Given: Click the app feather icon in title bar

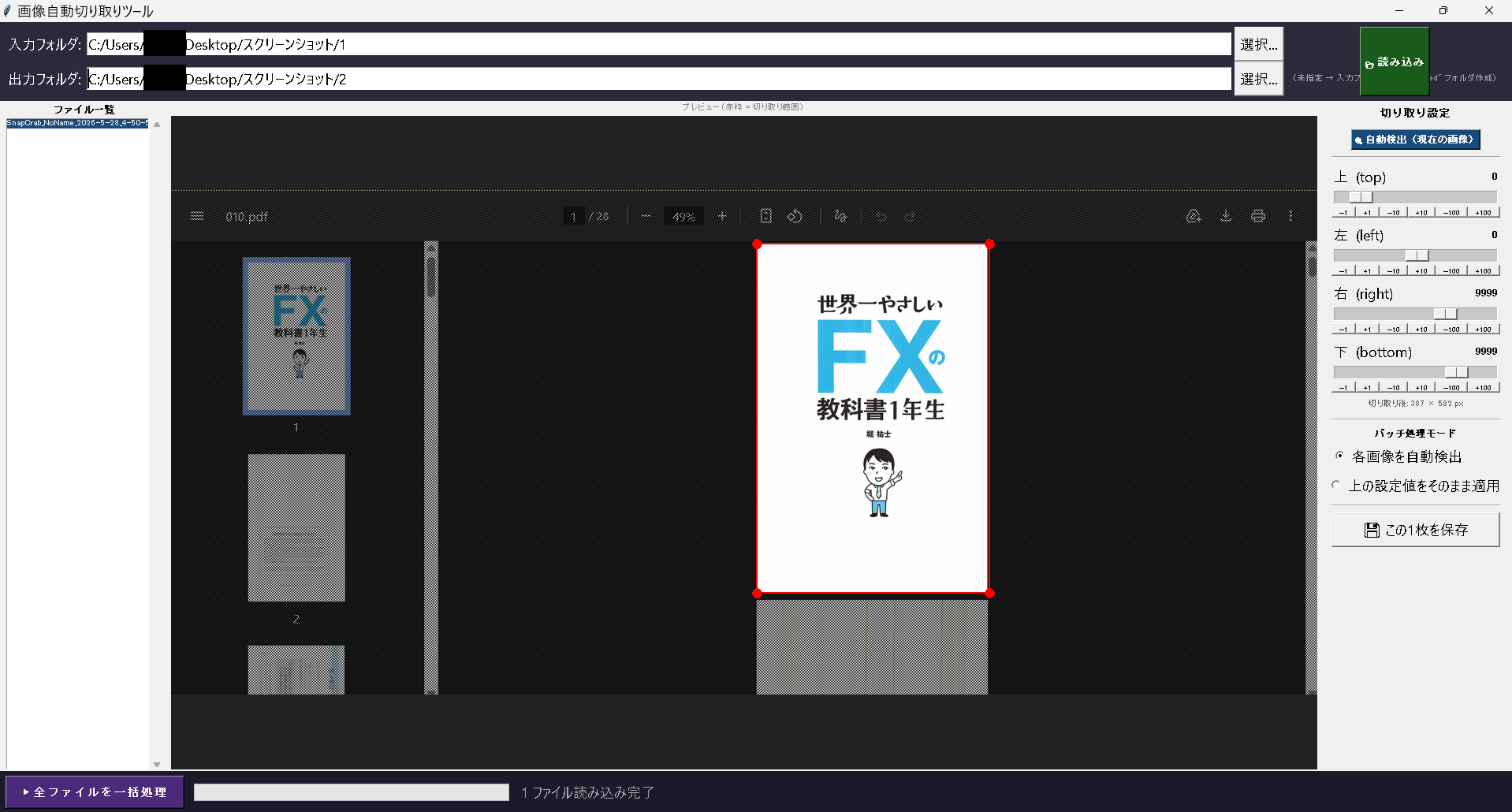Looking at the screenshot, I should (x=7, y=11).
